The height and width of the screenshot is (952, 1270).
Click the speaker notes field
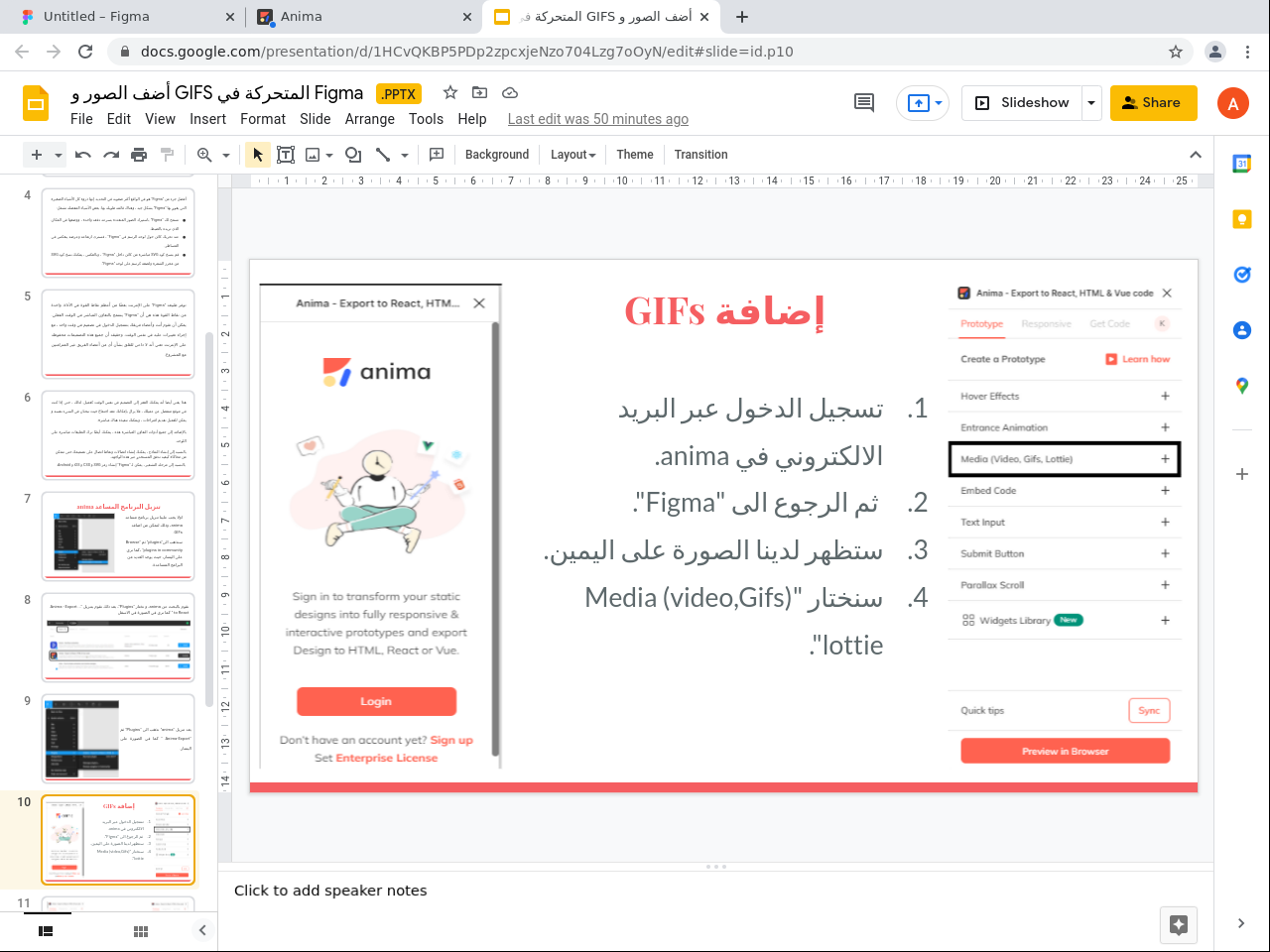(714, 891)
